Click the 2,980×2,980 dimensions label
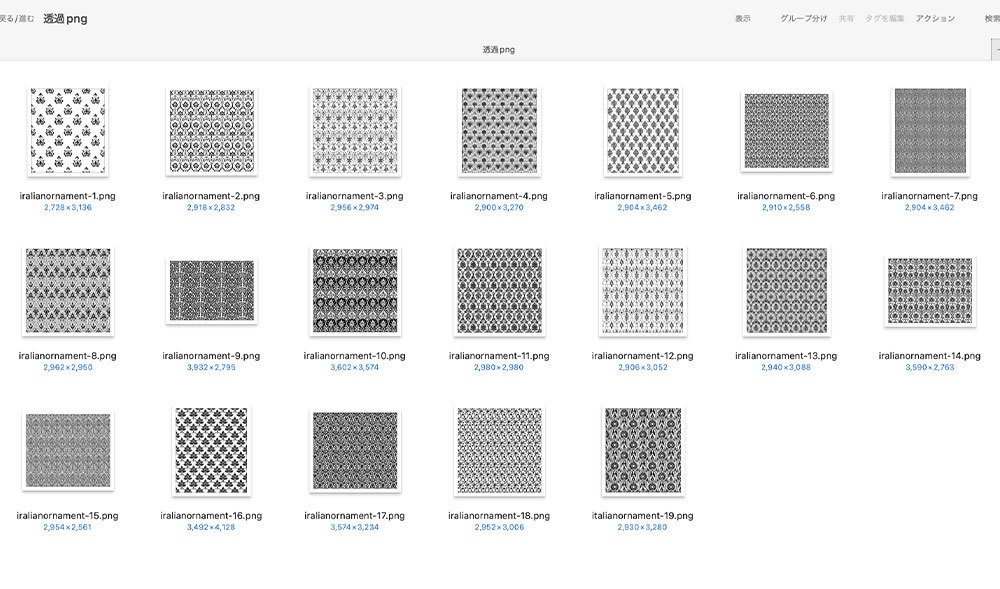Screen dimensions: 1000x589 tap(499, 367)
